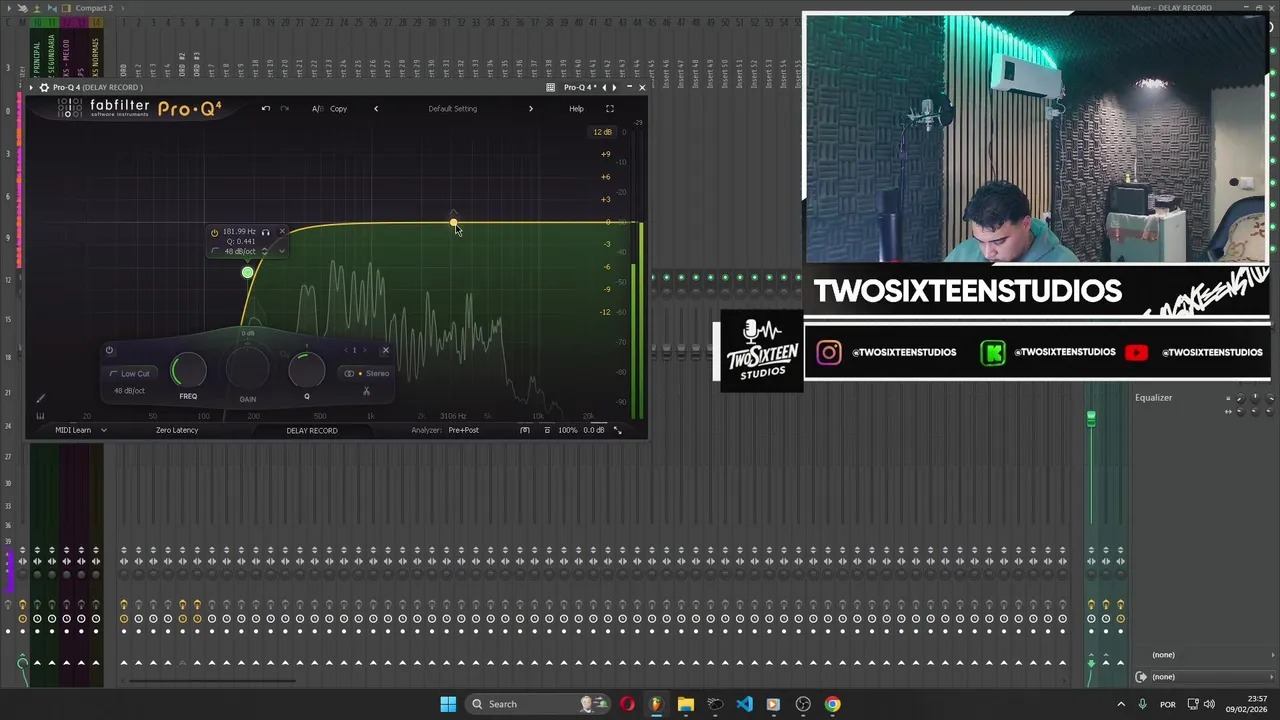Close the band control panel
The width and height of the screenshot is (1280, 720).
coord(385,350)
